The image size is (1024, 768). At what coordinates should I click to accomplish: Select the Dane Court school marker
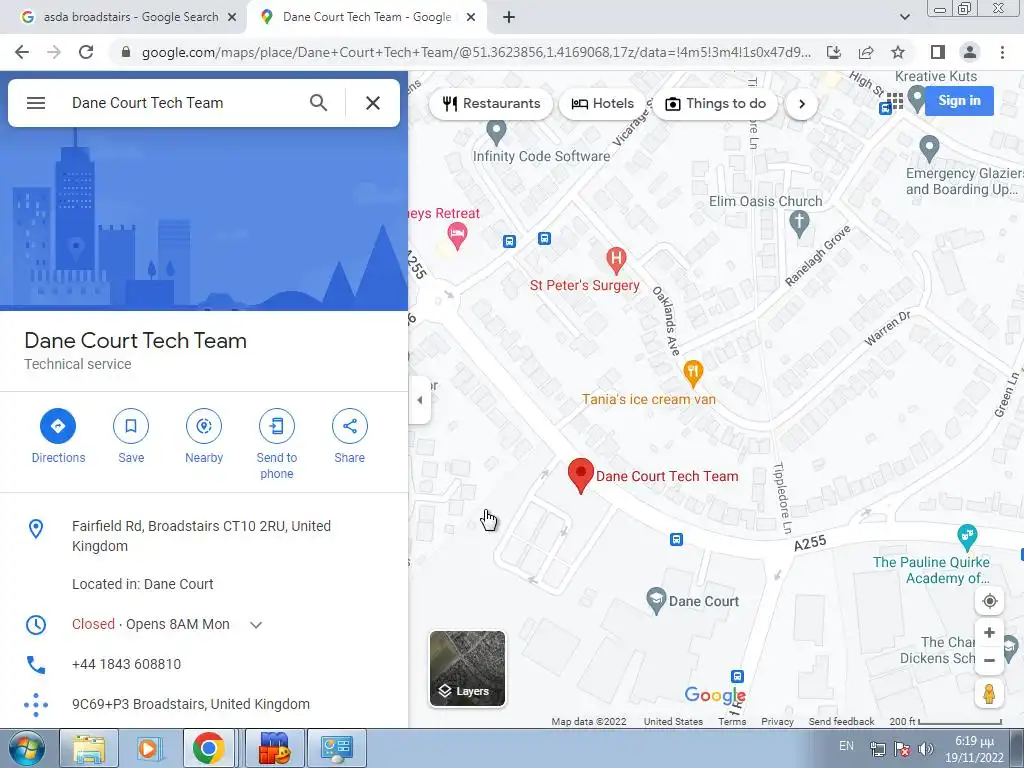tap(656, 600)
